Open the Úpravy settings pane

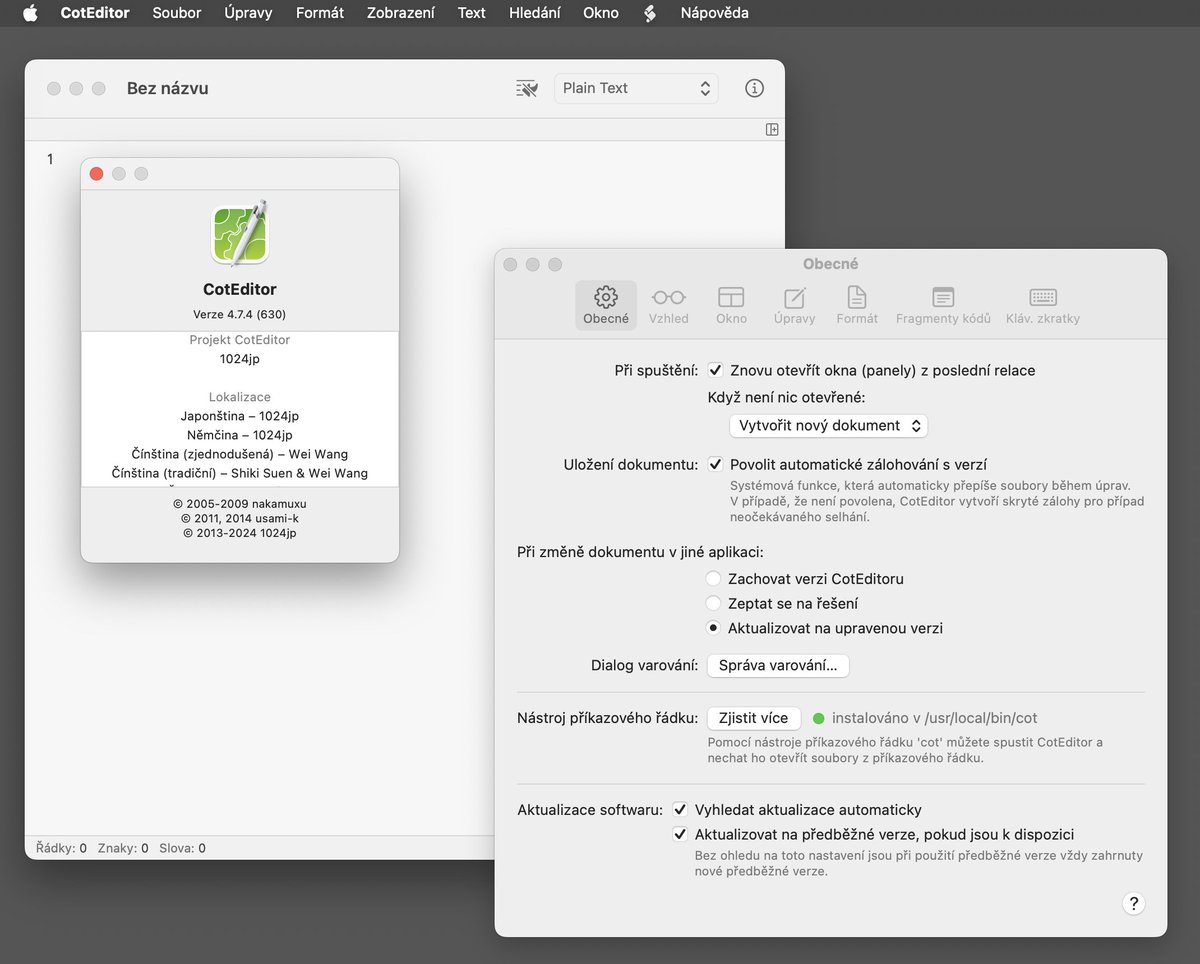[x=794, y=305]
